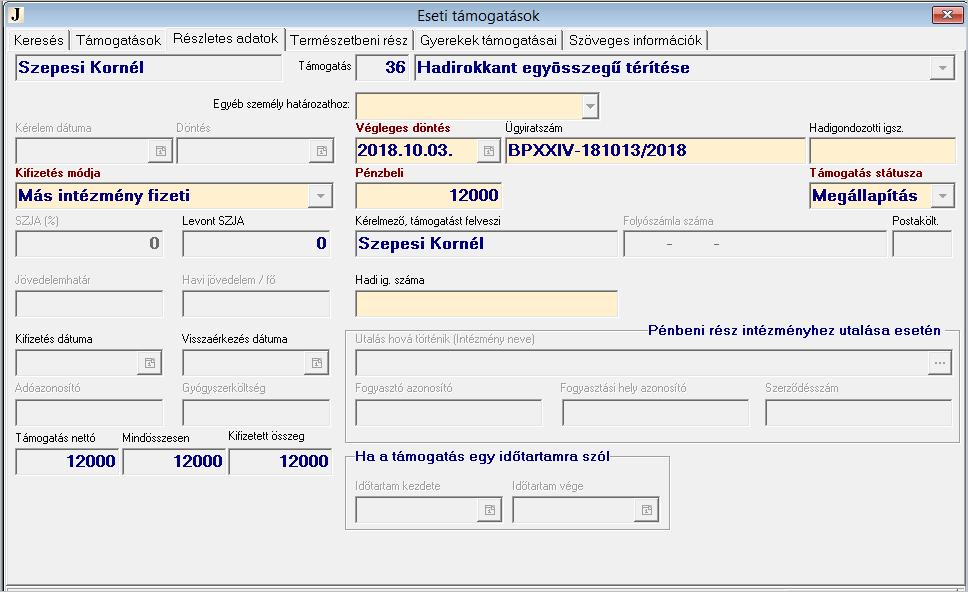Click the Levont SZJA field
Viewport: 968px width, 592px height.
(256, 244)
